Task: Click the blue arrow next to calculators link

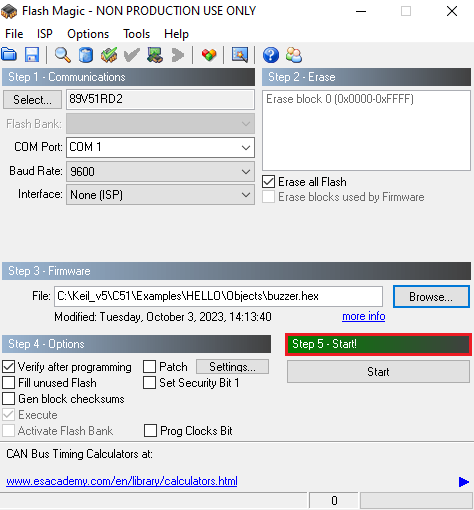Action: point(464,482)
